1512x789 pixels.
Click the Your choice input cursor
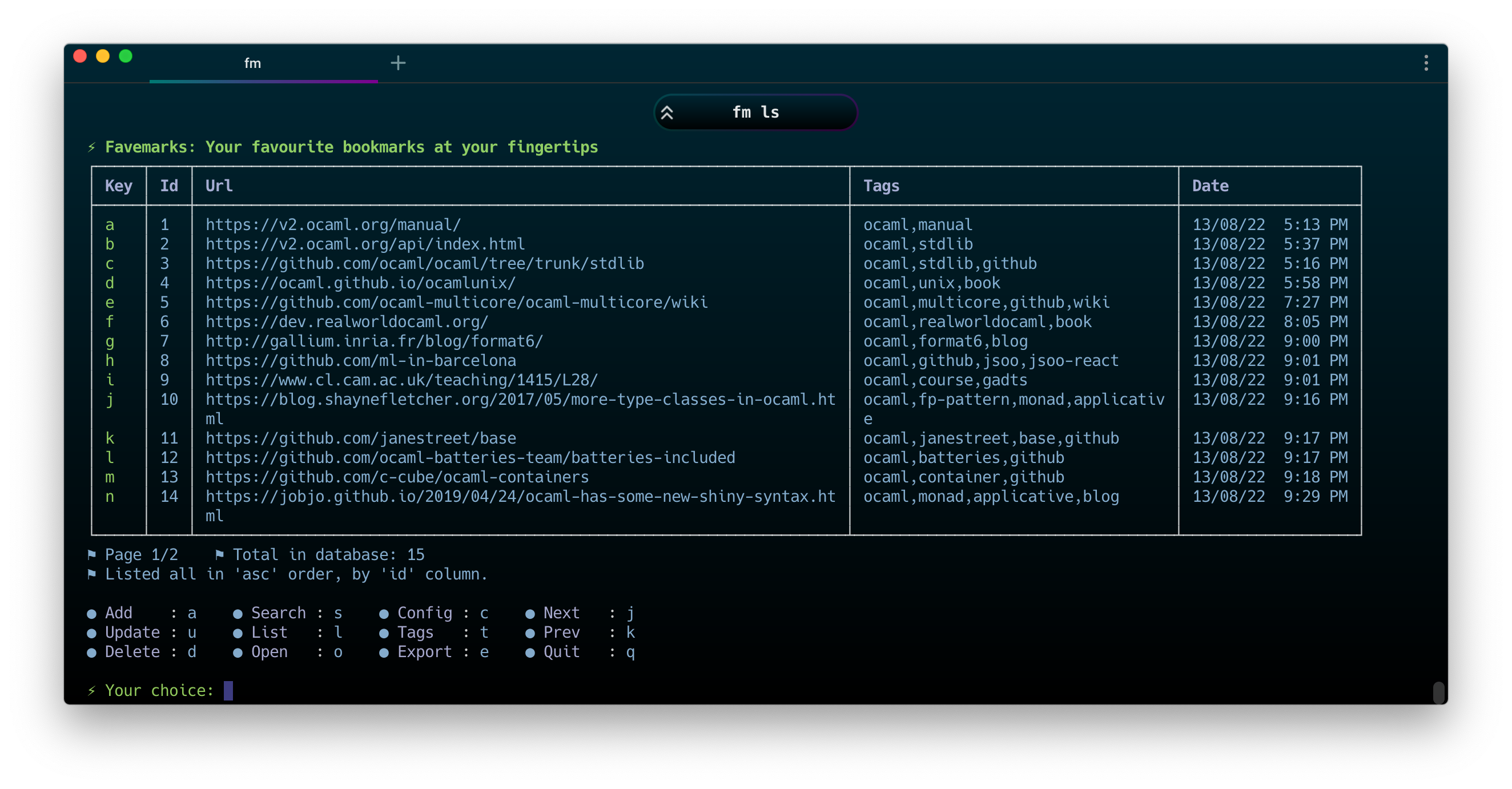click(x=228, y=690)
